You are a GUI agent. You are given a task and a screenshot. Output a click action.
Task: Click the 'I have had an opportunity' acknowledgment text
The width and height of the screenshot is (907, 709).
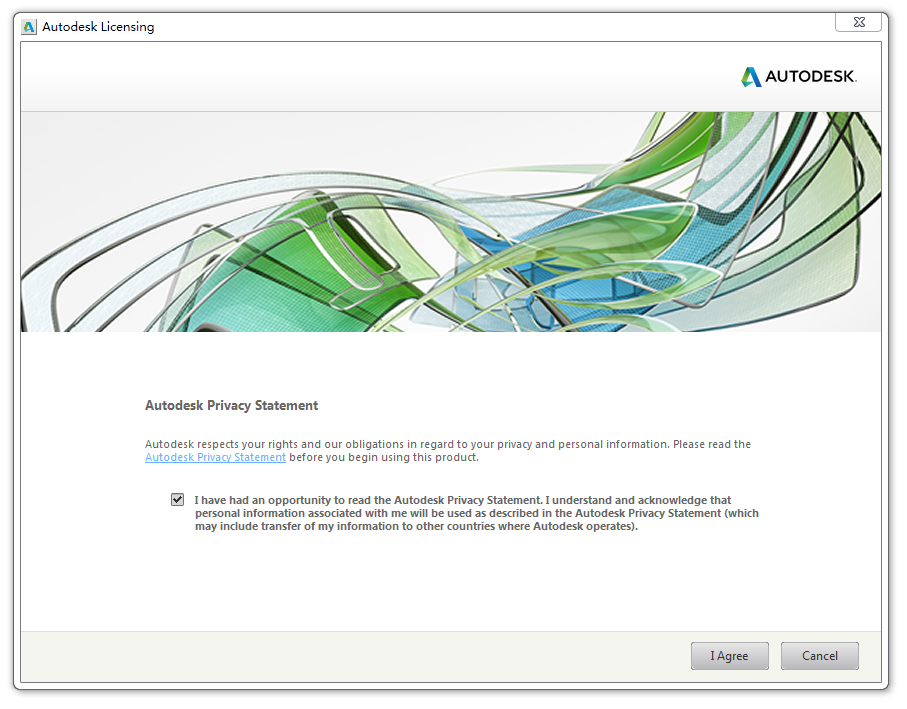477,513
